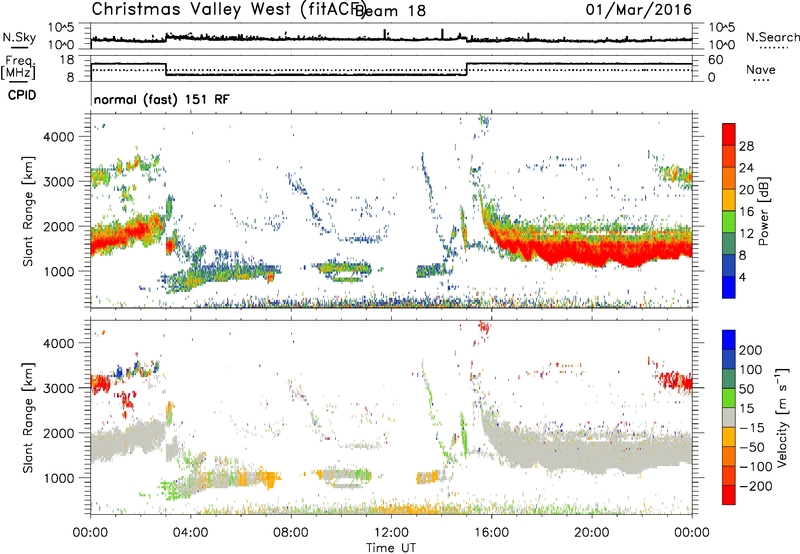Click the 16:00 time tick label

point(491,533)
